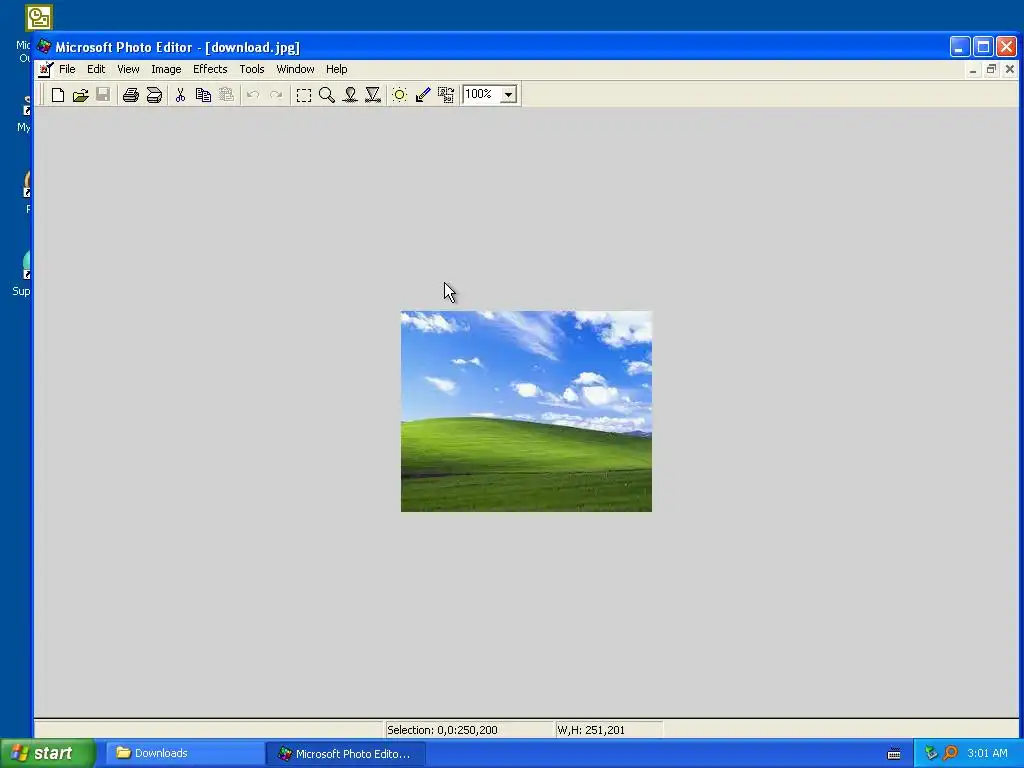This screenshot has height=768, width=1024.
Task: Click the Paste clipboard icon
Action: [226, 95]
